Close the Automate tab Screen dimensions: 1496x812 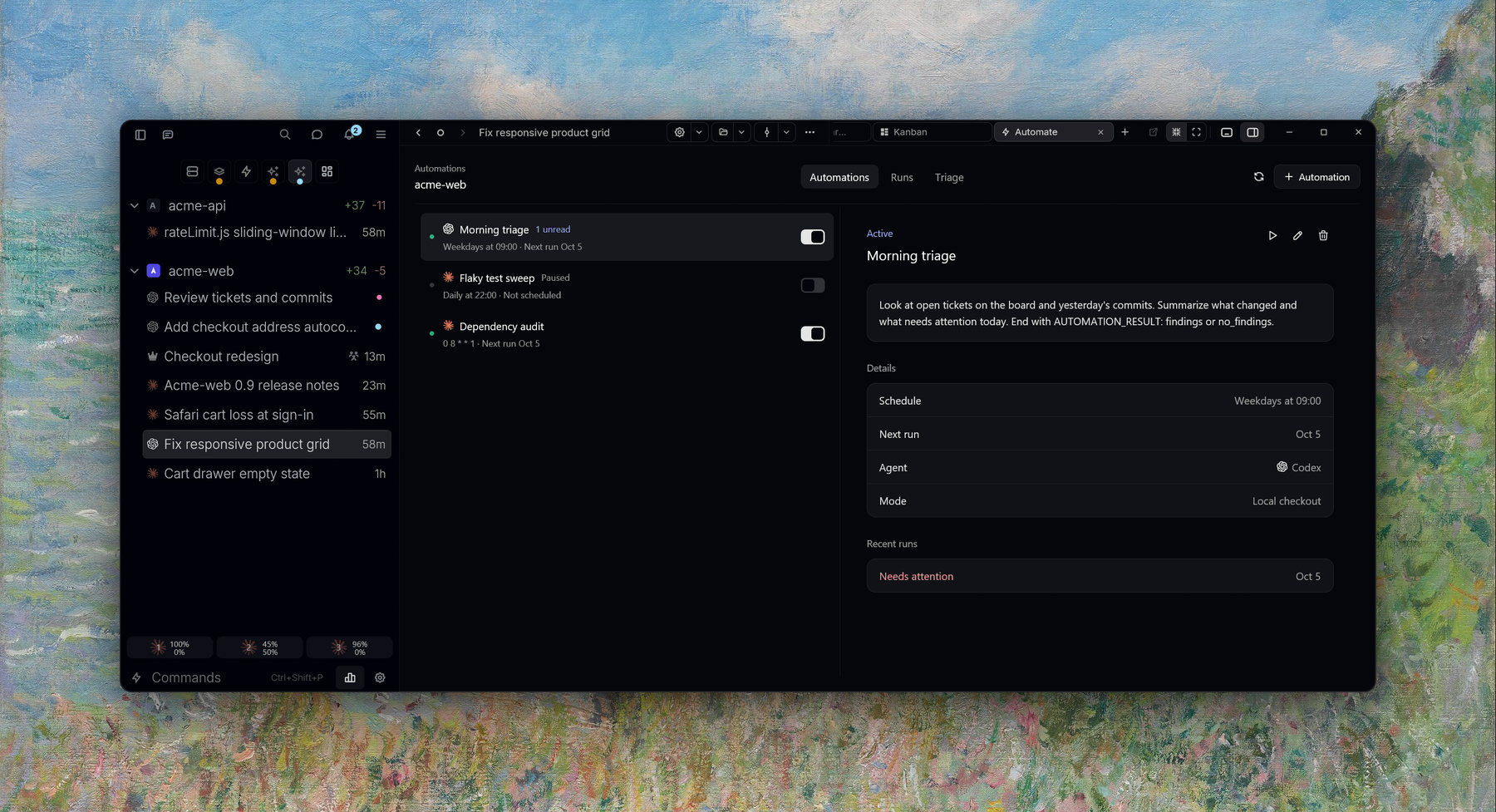[1100, 132]
